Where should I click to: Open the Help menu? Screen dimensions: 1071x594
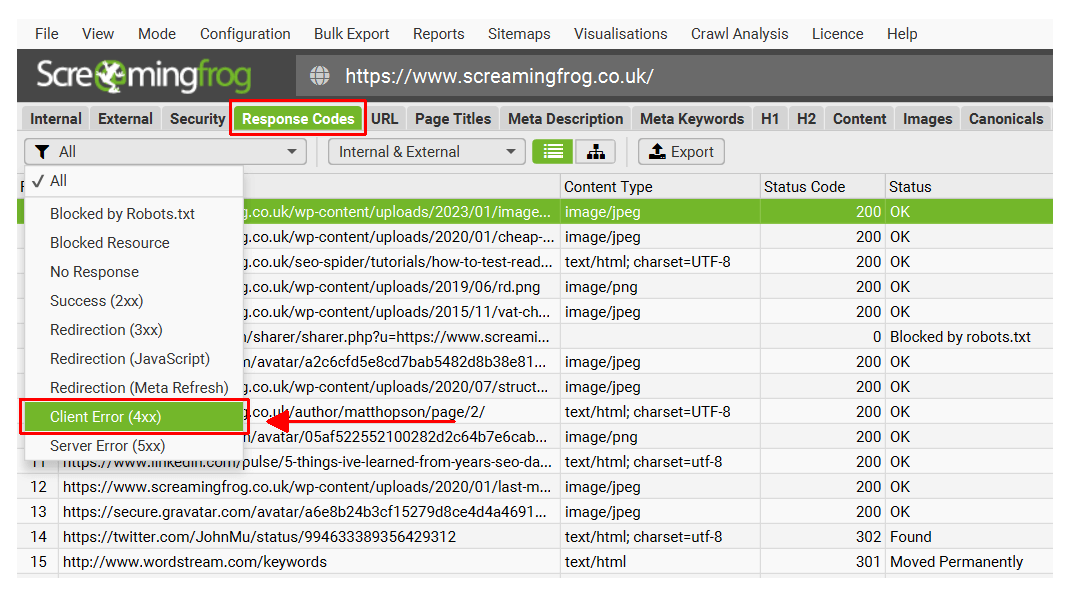click(902, 33)
